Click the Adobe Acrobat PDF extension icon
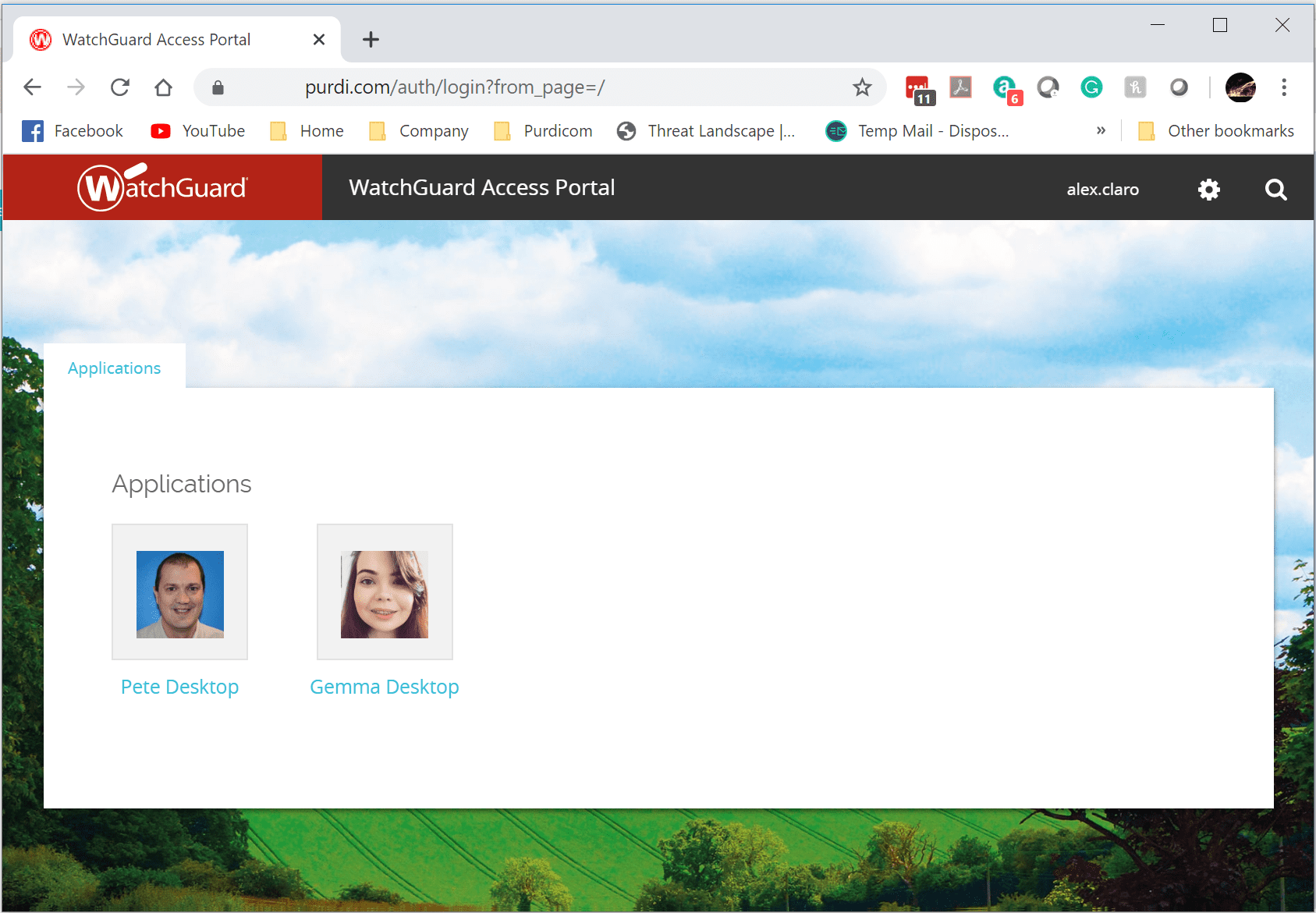This screenshot has height=913, width=1316. (960, 87)
